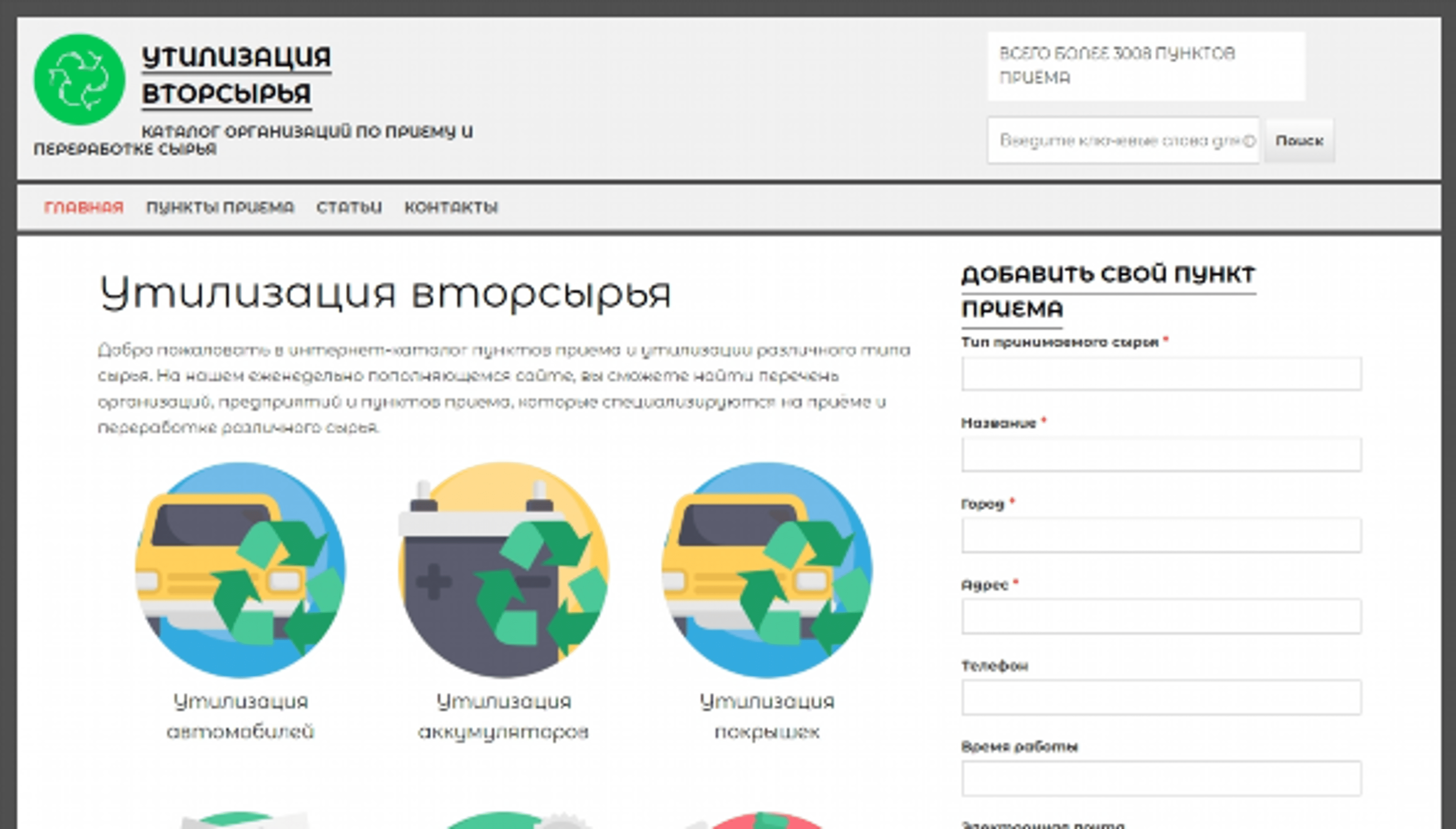1456x829 pixels.
Task: Click the 'Адрес' input field
Action: (1161, 616)
